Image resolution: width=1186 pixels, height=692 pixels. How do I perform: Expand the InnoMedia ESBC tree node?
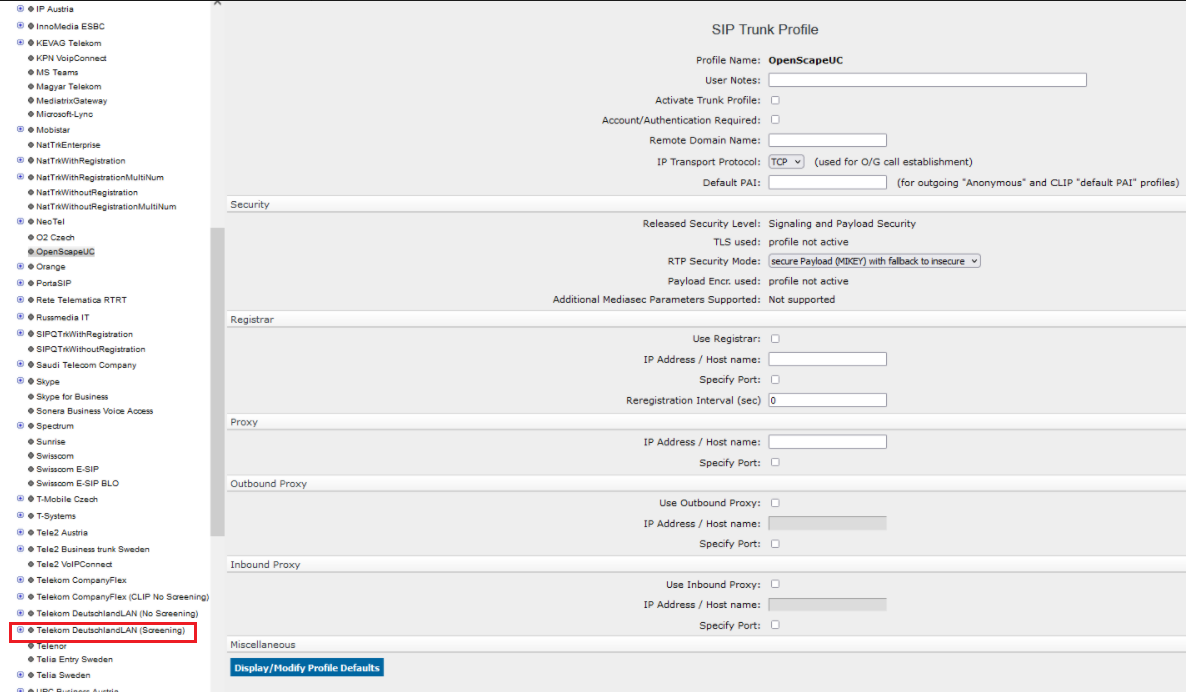[20, 26]
